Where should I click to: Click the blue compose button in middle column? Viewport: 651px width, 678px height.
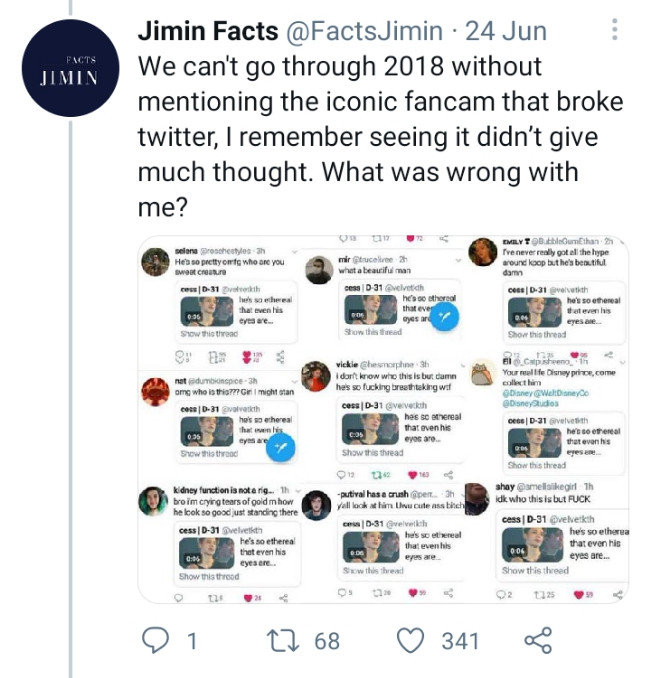pyautogui.click(x=445, y=317)
